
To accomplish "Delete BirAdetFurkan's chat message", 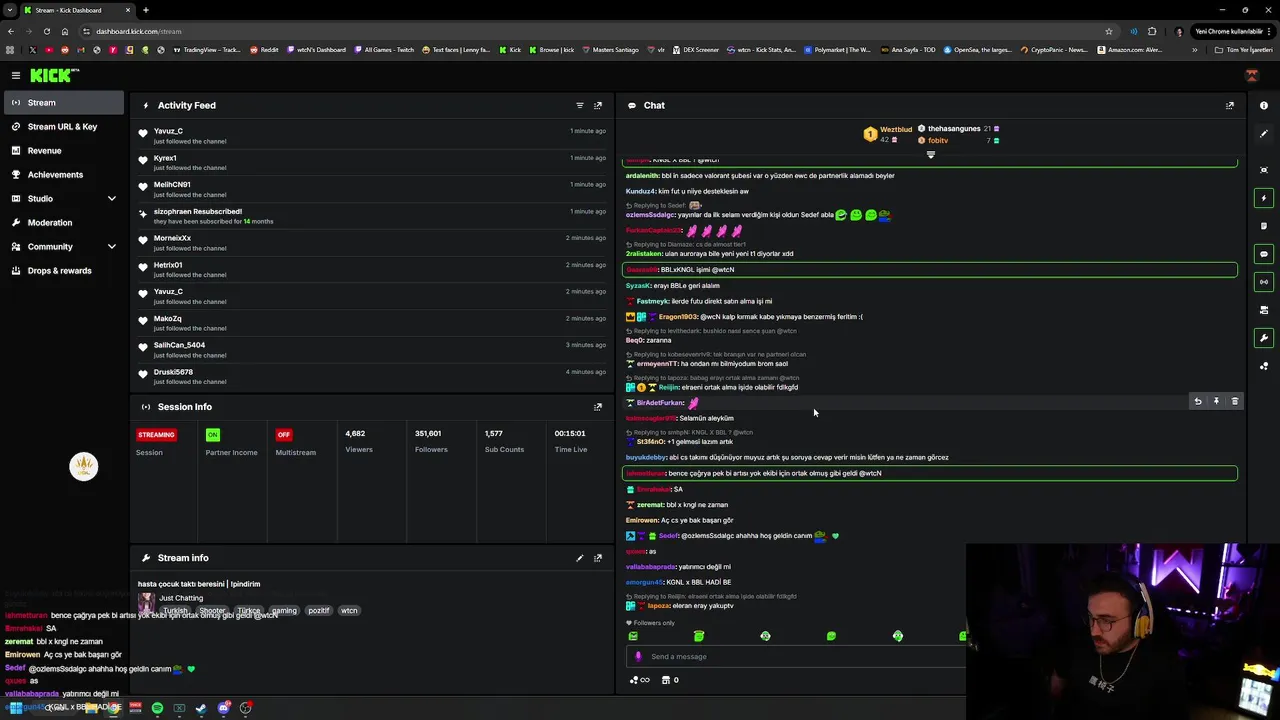I will (x=1234, y=401).
